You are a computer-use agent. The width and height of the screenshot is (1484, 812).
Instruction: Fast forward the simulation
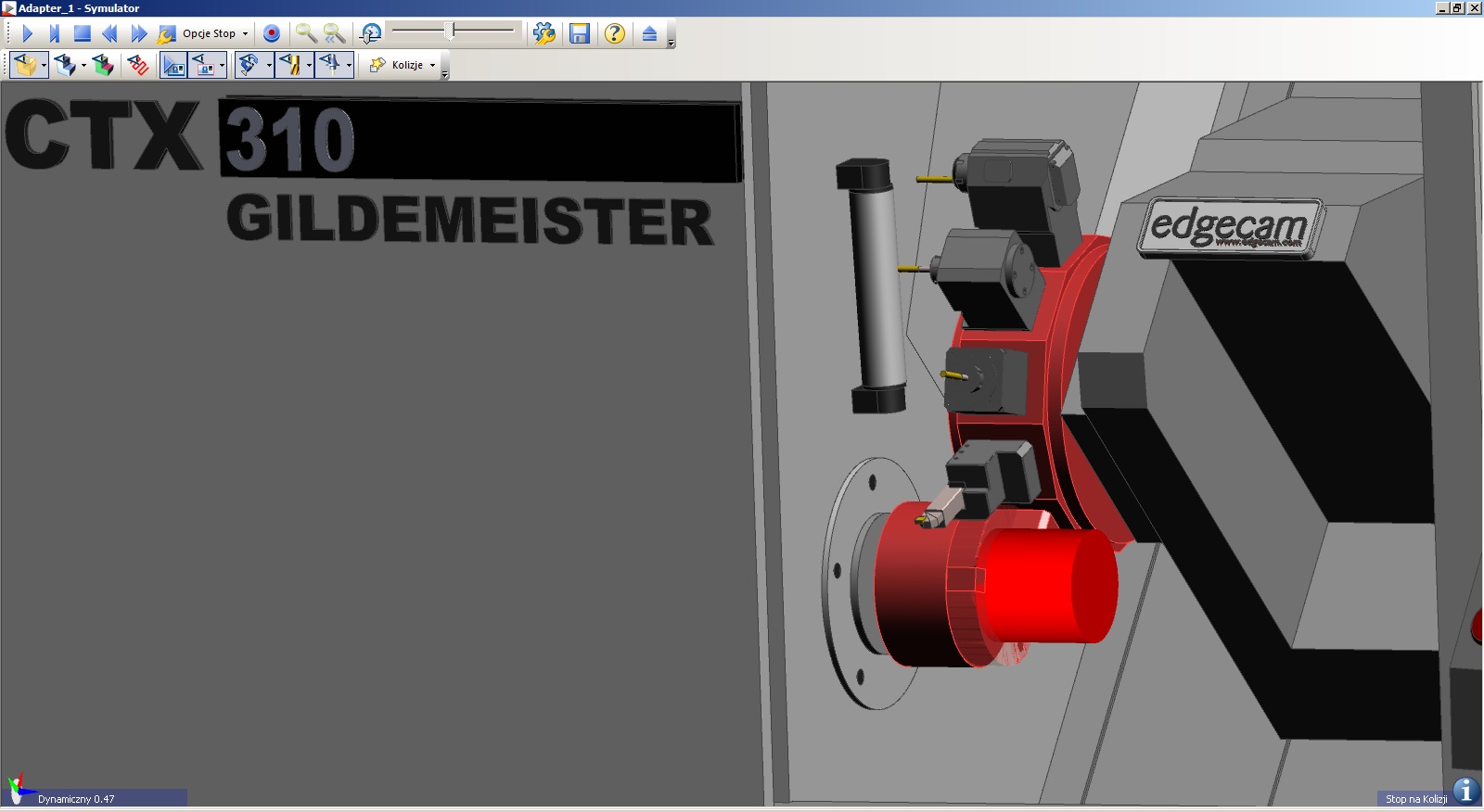(138, 34)
